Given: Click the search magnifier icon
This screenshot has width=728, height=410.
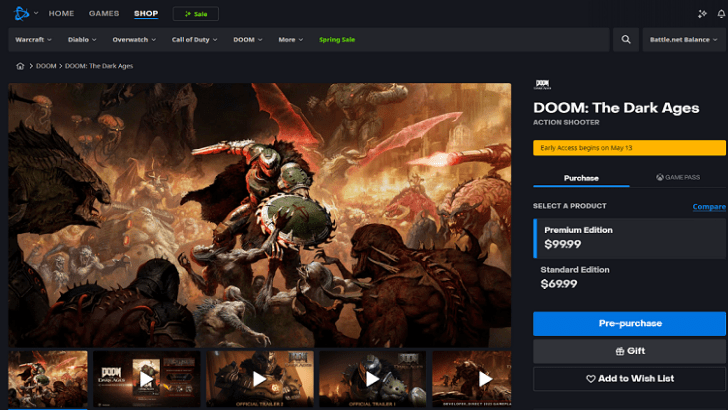Looking at the screenshot, I should click(x=626, y=39).
